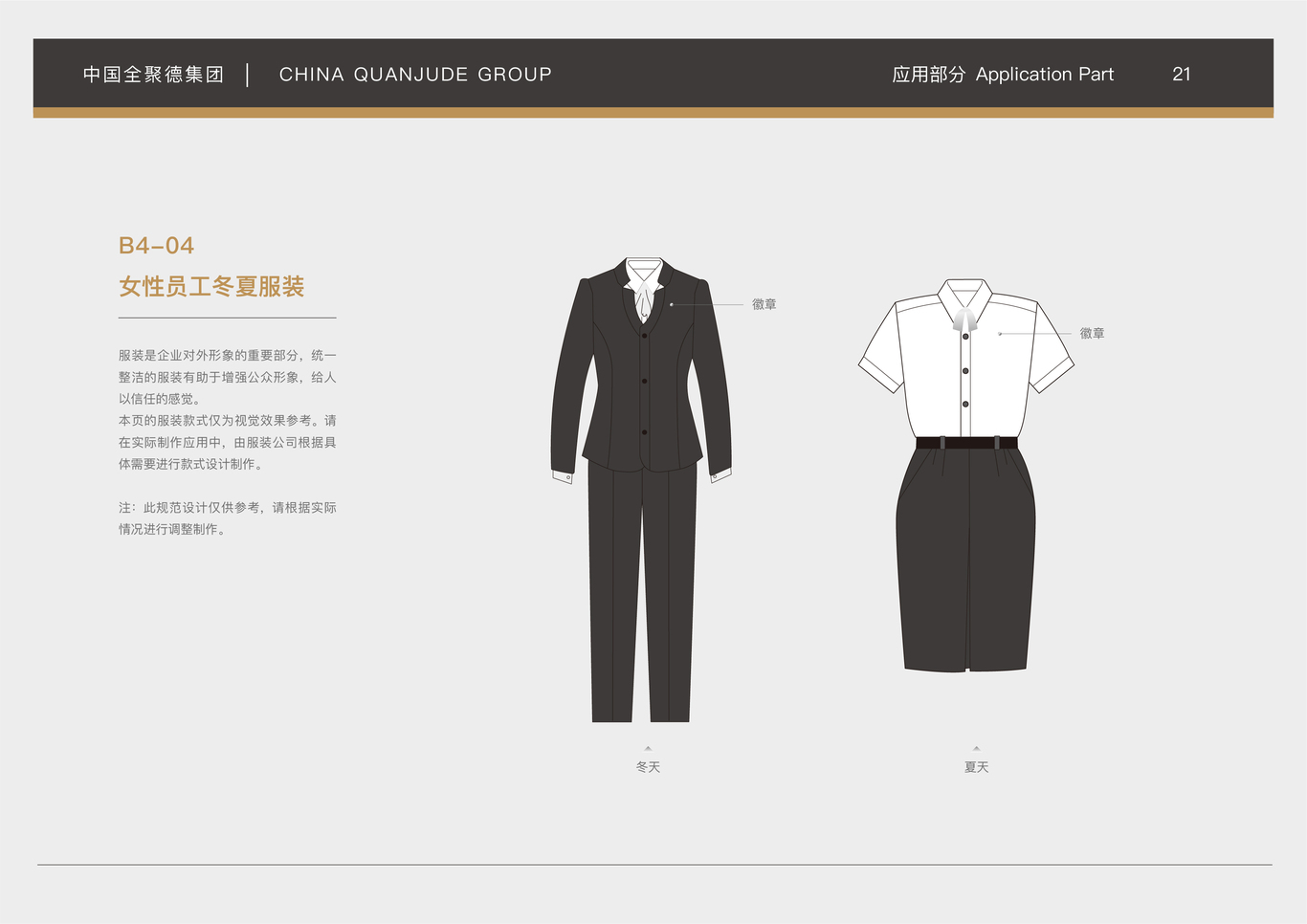Click the white short-sleeve summer shirt illustration
1307x924 pixels.
tap(965, 359)
